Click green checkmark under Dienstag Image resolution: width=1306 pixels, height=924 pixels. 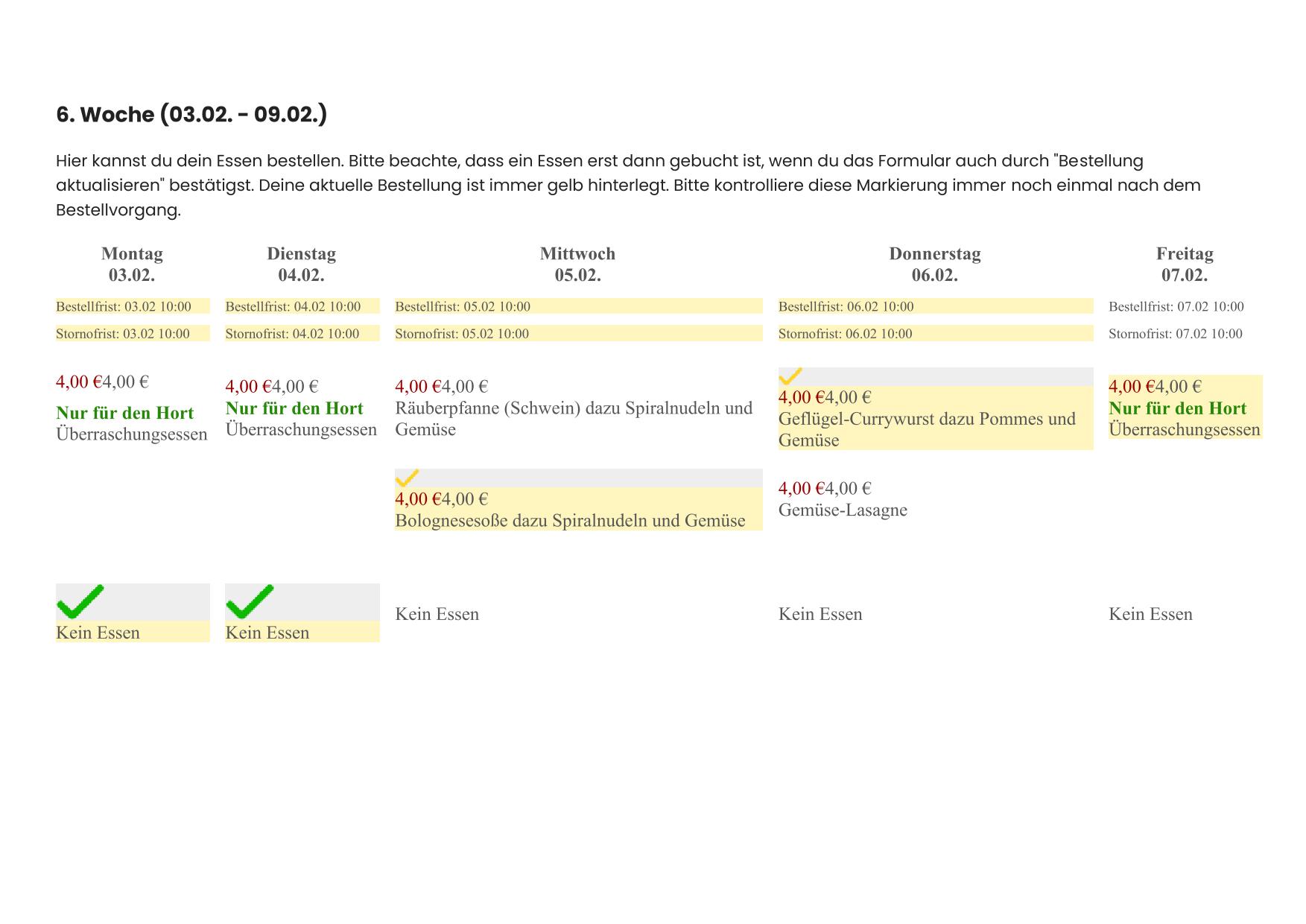point(250,602)
